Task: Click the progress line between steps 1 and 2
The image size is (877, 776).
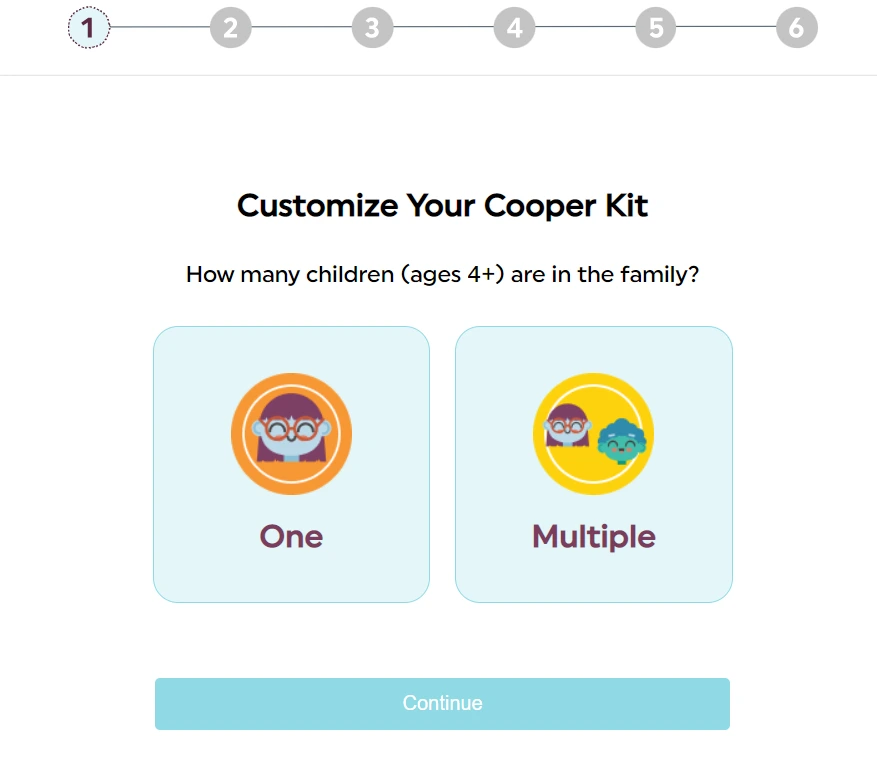Action: [x=160, y=27]
